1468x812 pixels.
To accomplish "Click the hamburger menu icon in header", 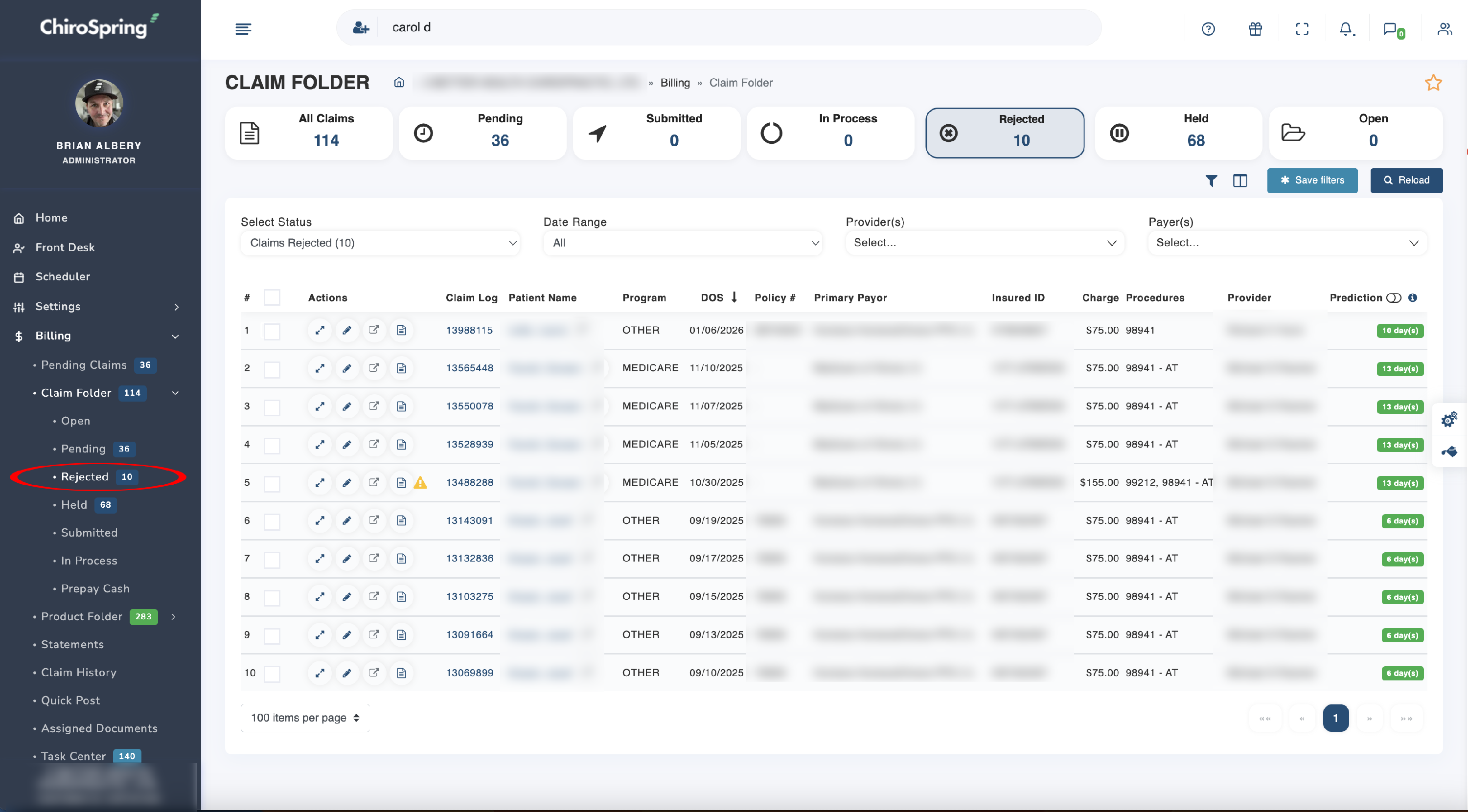I will click(x=243, y=28).
